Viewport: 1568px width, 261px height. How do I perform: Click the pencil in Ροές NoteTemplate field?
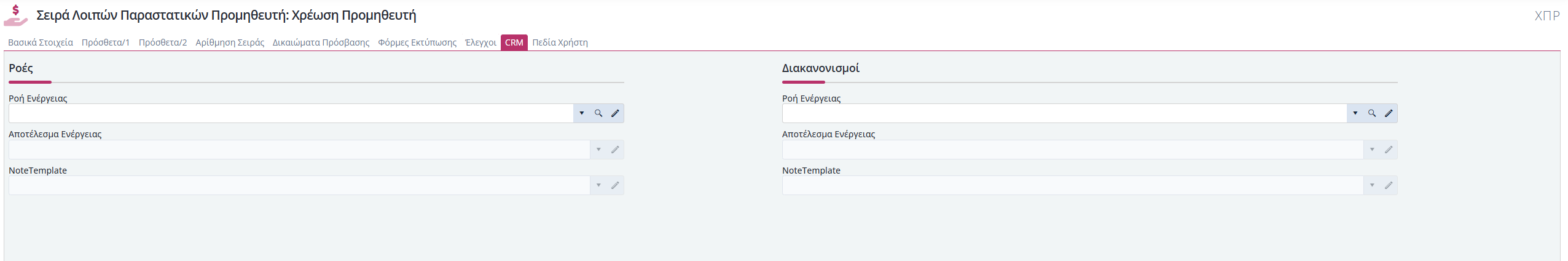click(x=615, y=185)
